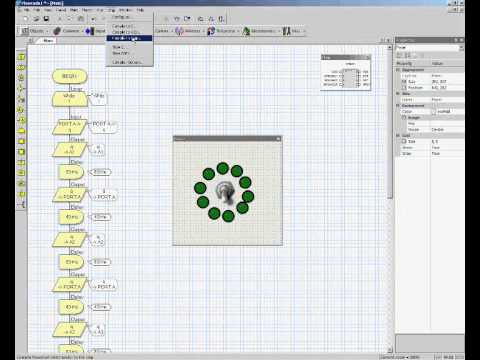The image size is (480, 360).
Task: Select the Macro icon in left flowchart toolbar
Action: click(21, 141)
